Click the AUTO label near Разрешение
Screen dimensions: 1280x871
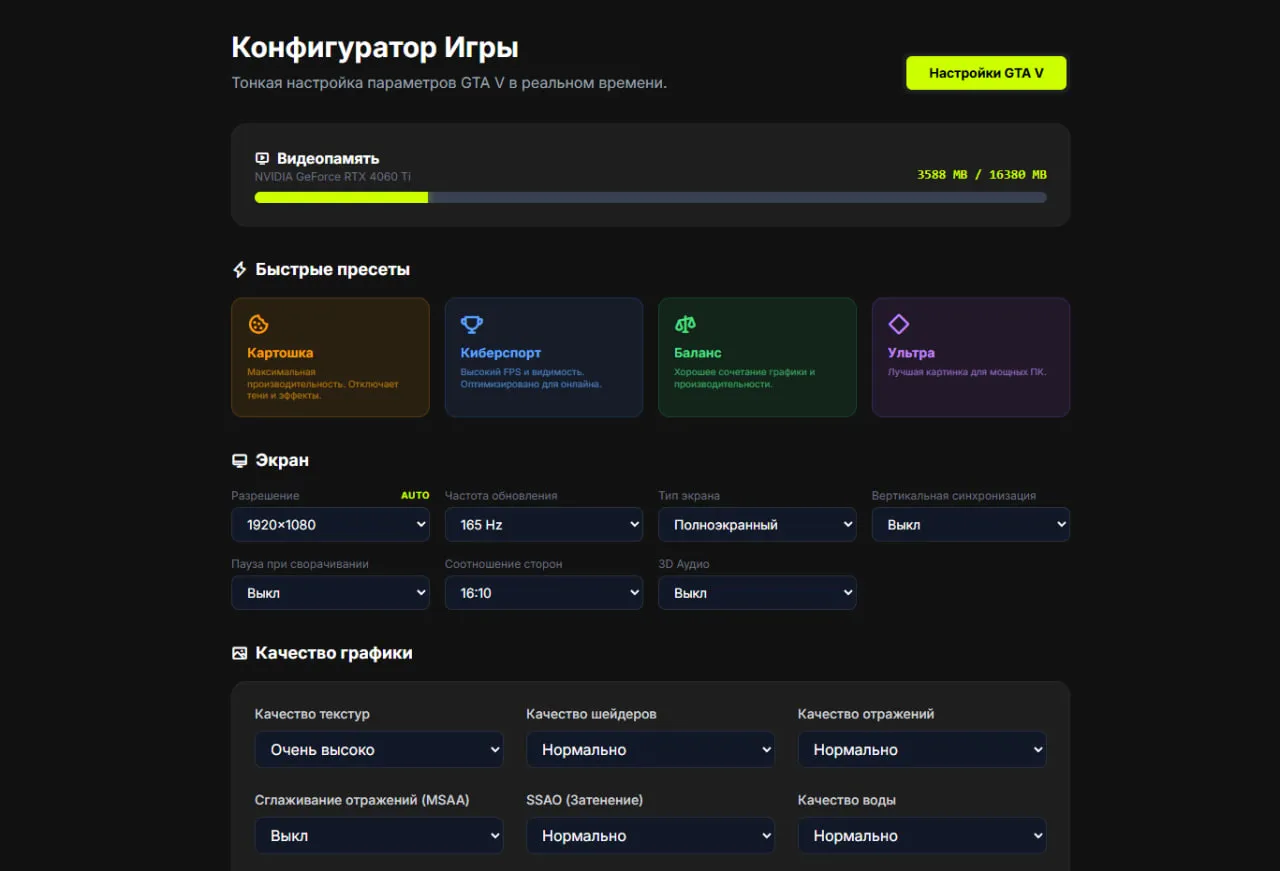point(415,495)
